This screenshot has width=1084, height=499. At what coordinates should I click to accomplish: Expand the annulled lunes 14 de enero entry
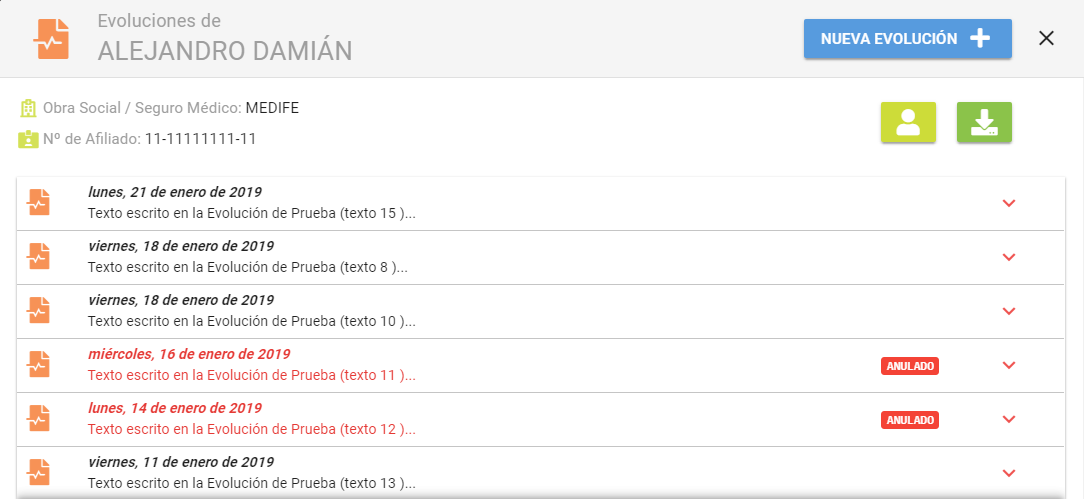(x=1009, y=419)
